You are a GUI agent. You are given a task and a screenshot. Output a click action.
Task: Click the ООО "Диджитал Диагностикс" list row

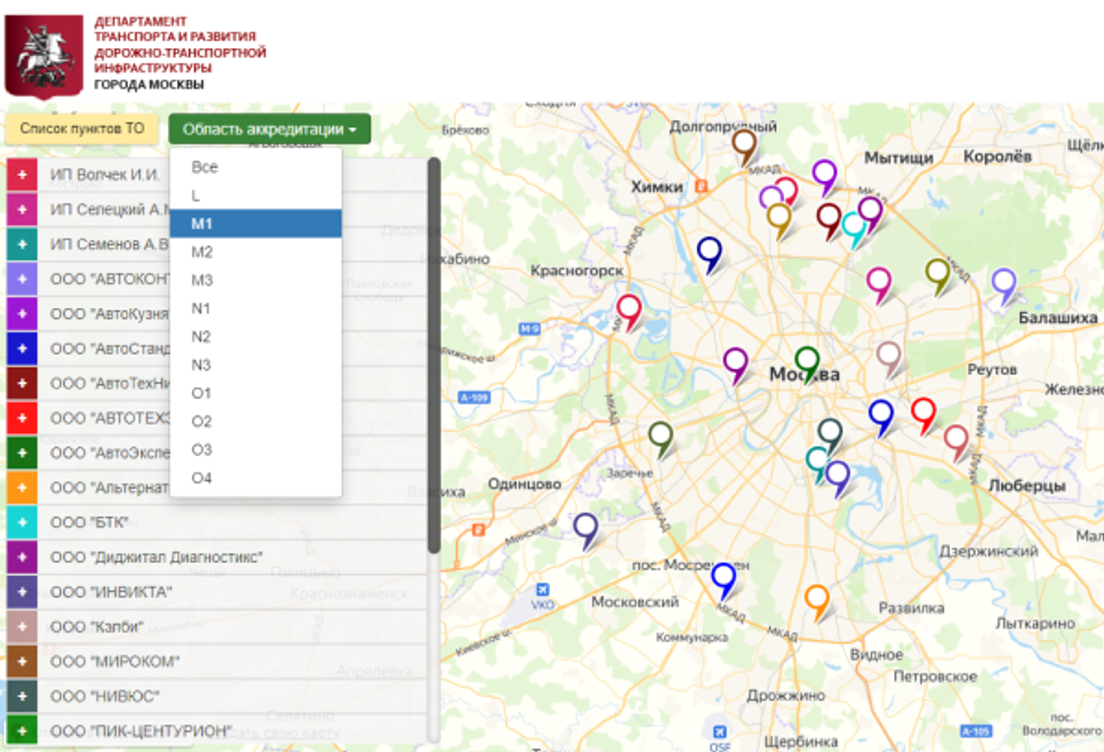217,557
